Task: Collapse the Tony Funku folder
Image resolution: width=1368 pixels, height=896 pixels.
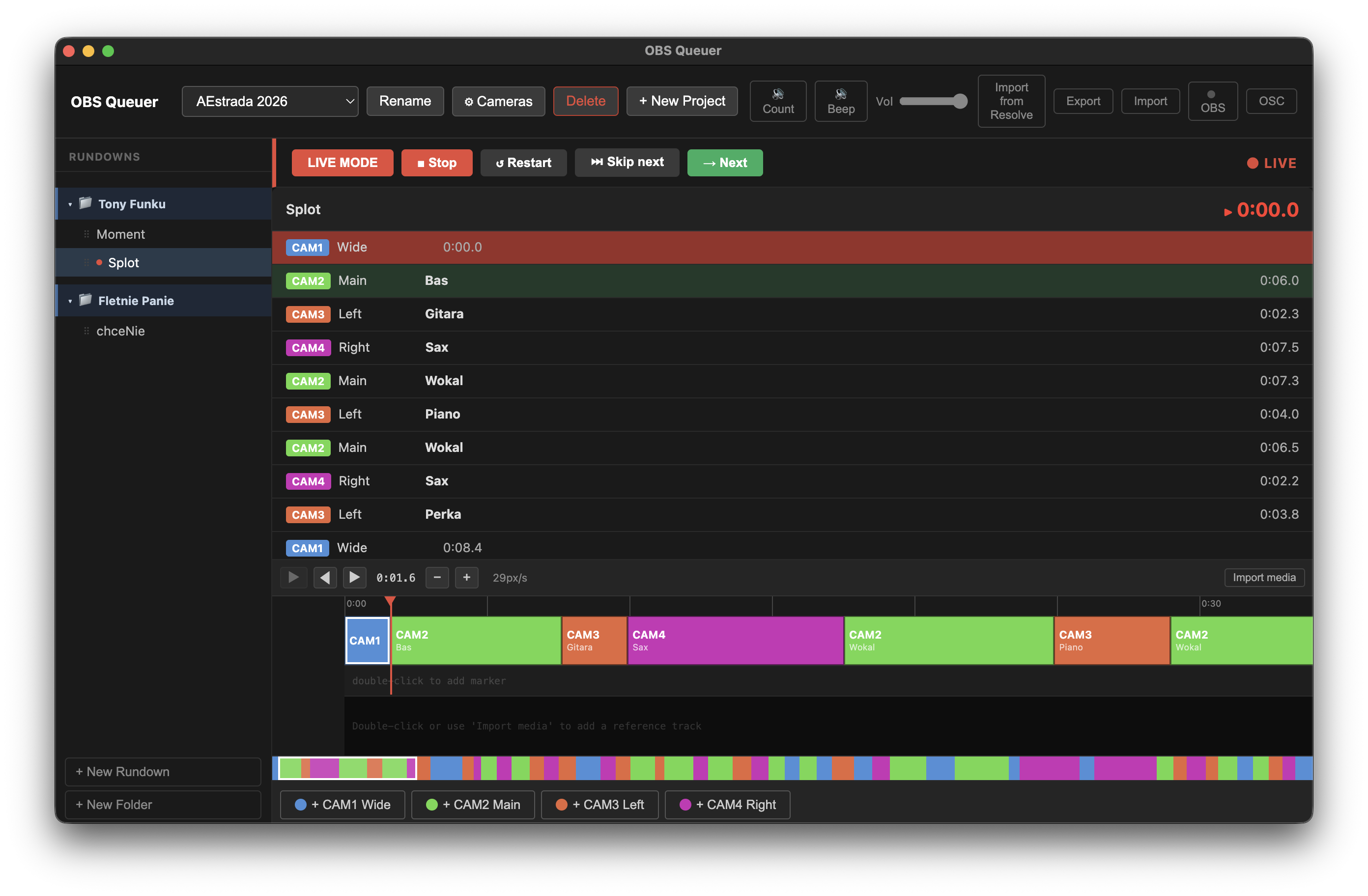Action: (x=70, y=204)
